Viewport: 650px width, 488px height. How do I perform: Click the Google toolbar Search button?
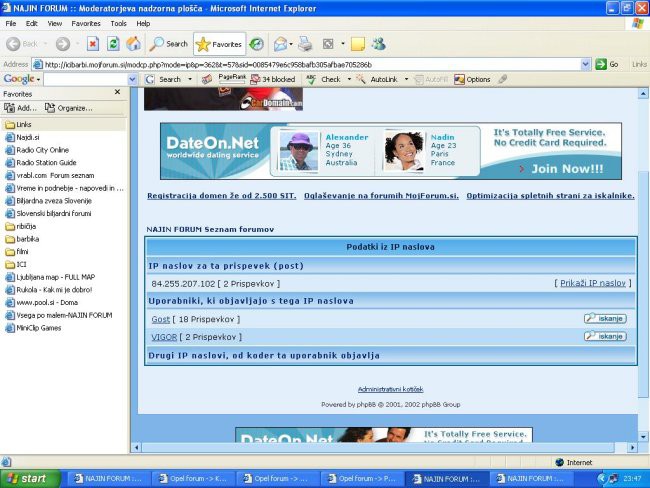click(164, 79)
